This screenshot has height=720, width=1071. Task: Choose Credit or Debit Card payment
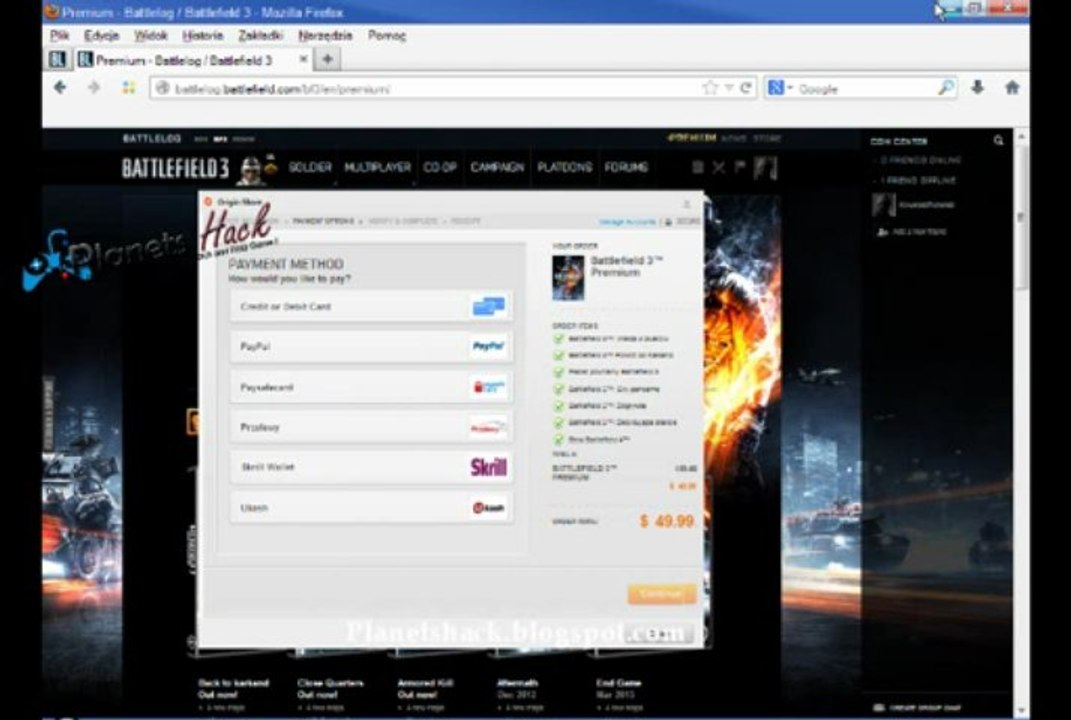pos(372,307)
